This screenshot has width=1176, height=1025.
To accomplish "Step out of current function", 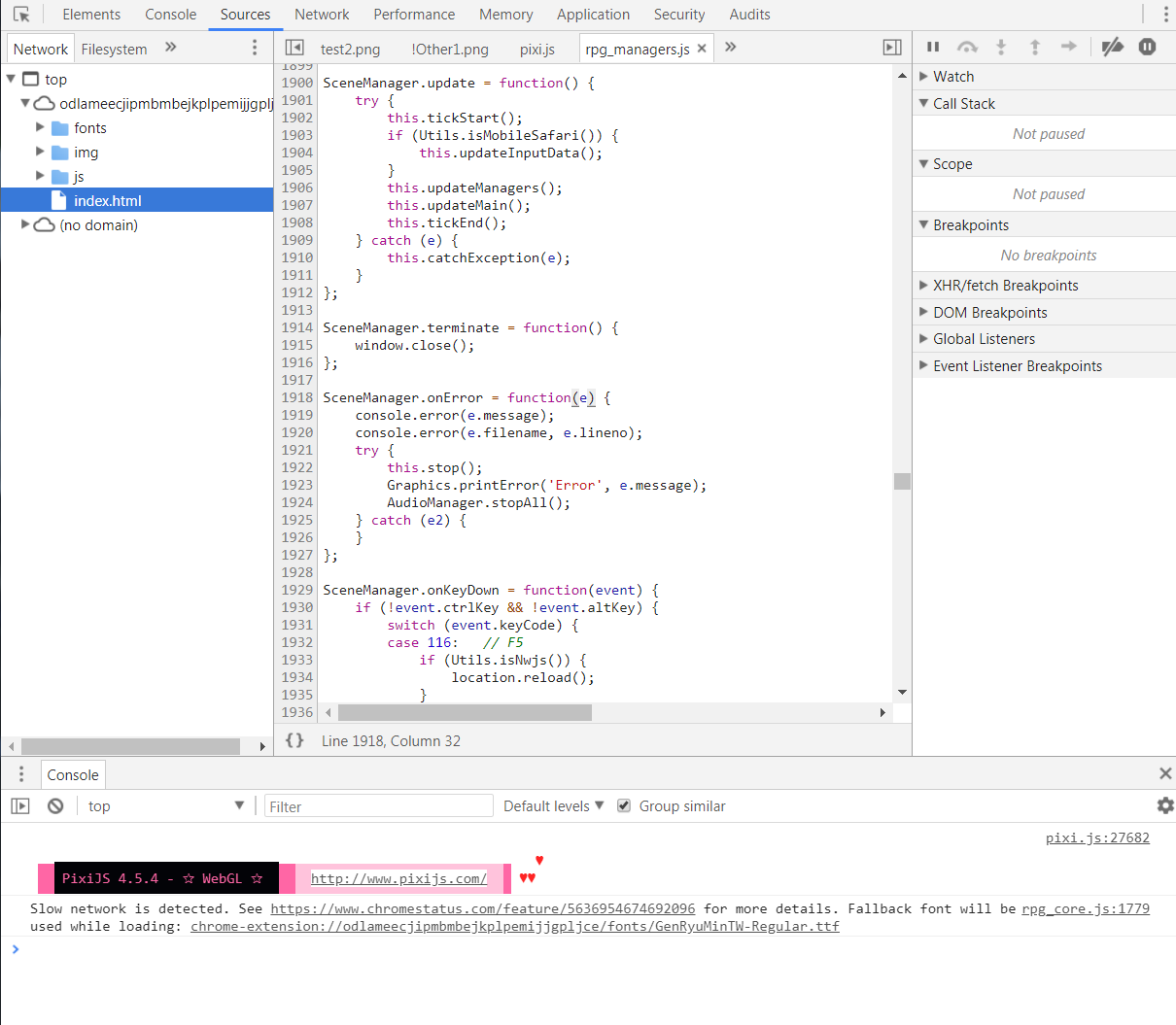I will click(1035, 47).
